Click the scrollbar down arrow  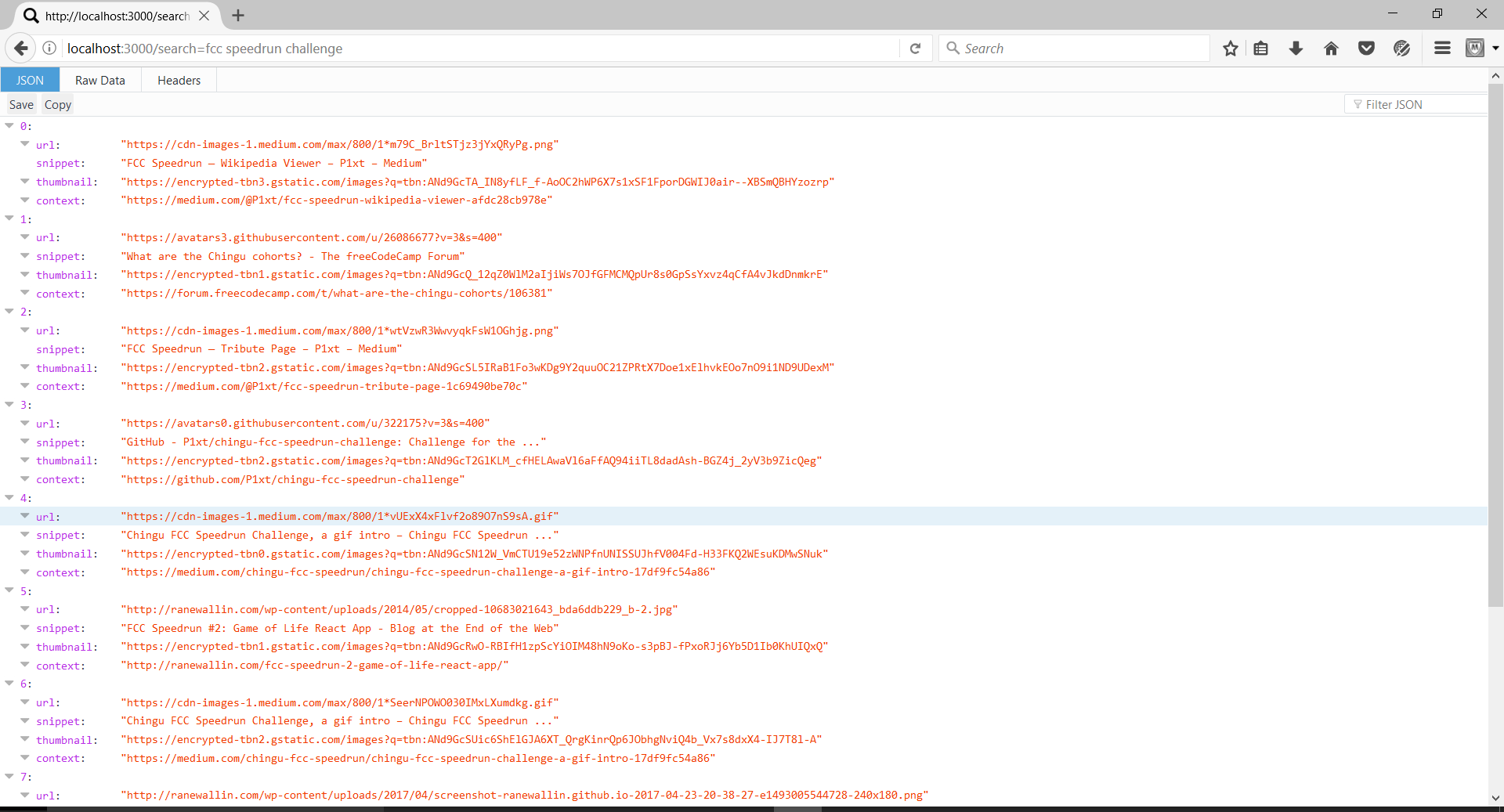pyautogui.click(x=1495, y=799)
